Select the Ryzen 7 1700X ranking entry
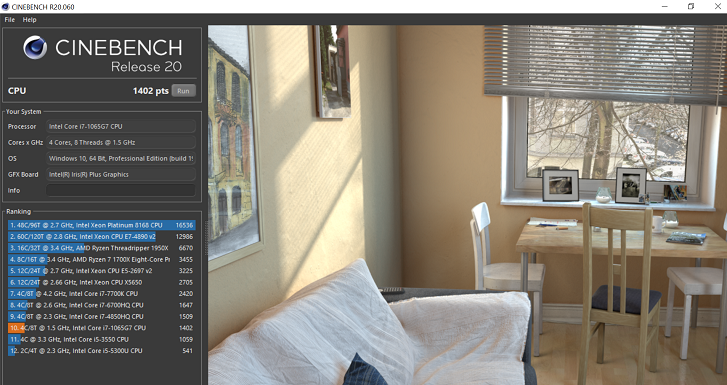727x385 pixels. point(102,259)
